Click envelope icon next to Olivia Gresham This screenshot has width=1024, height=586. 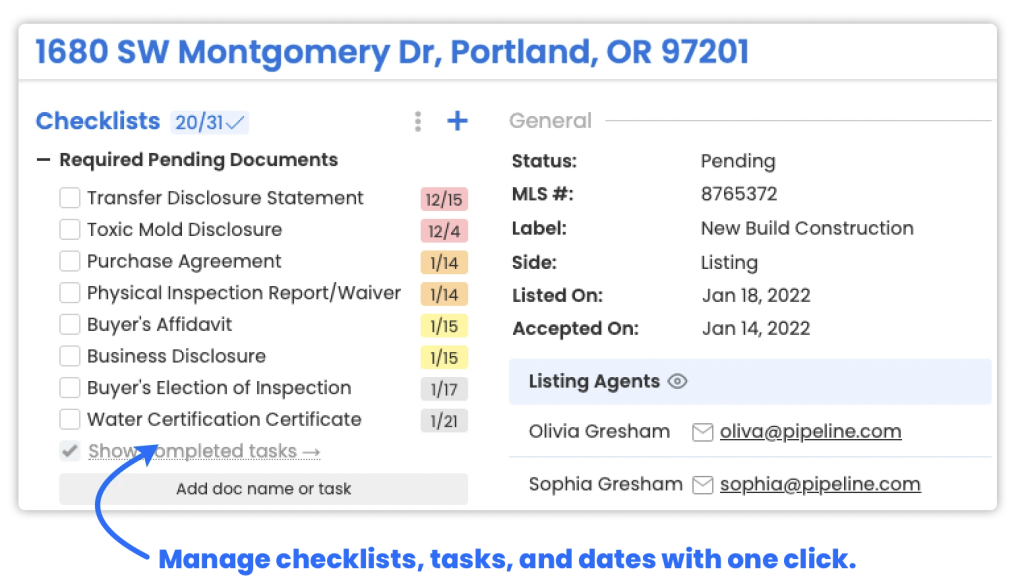[703, 432]
